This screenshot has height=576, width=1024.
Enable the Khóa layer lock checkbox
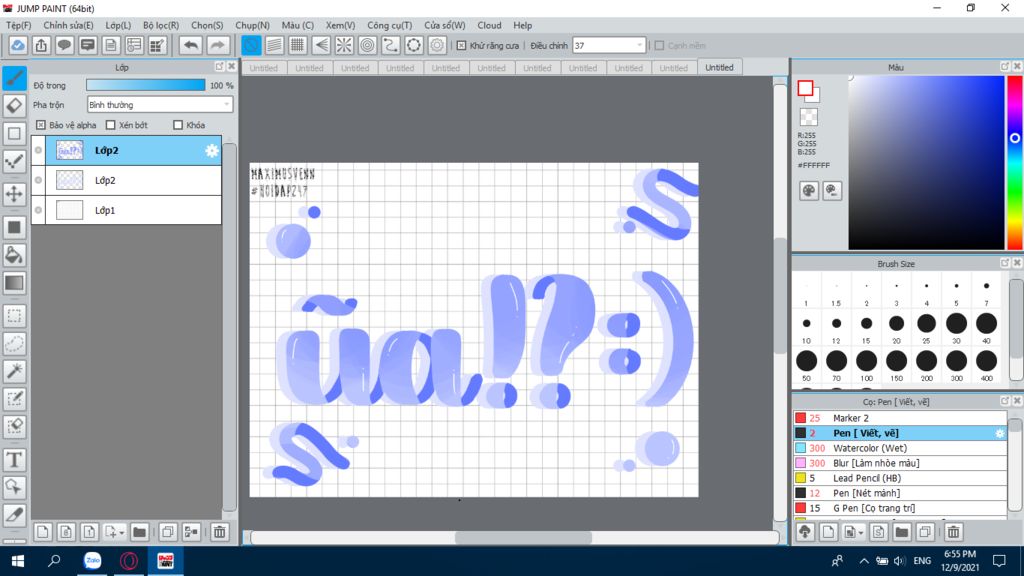click(x=178, y=125)
